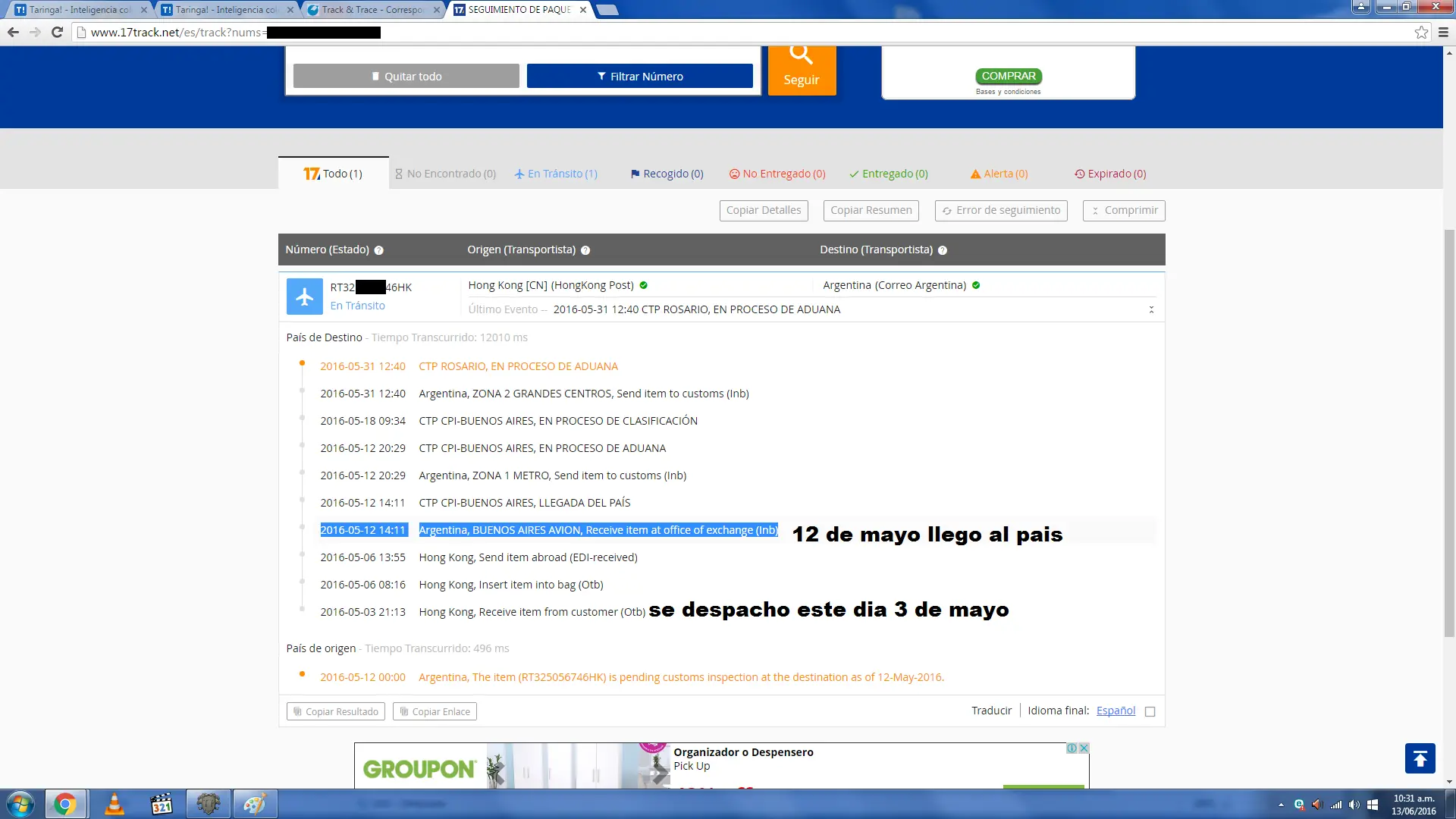Select Entregado (0) tab
Screen dimensions: 1456x819
tap(889, 174)
